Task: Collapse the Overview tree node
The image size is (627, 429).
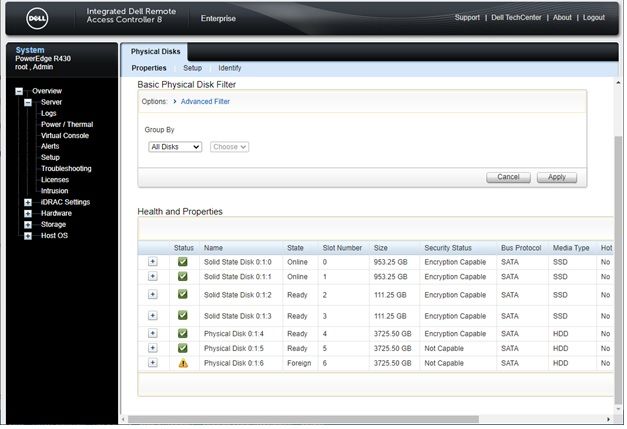Action: pyautogui.click(x=19, y=92)
